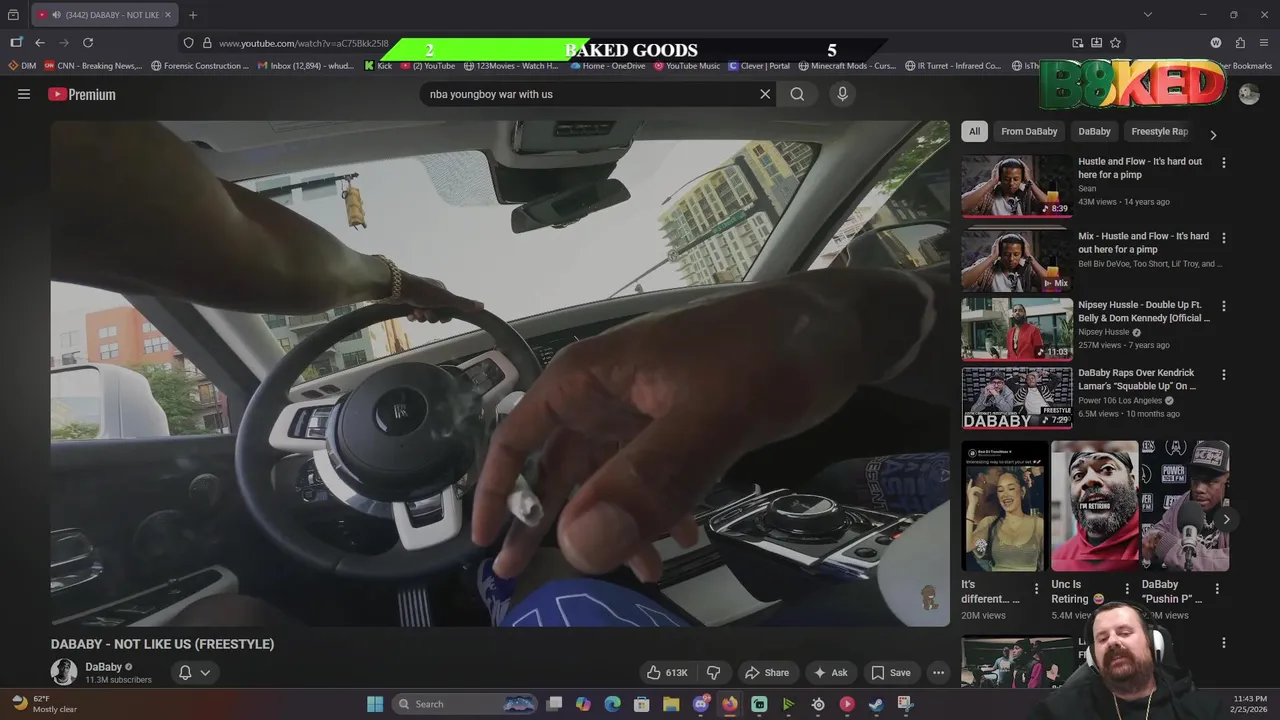Expand the subscription notification dropdown chevron
This screenshot has width=1280, height=720.
[x=205, y=673]
